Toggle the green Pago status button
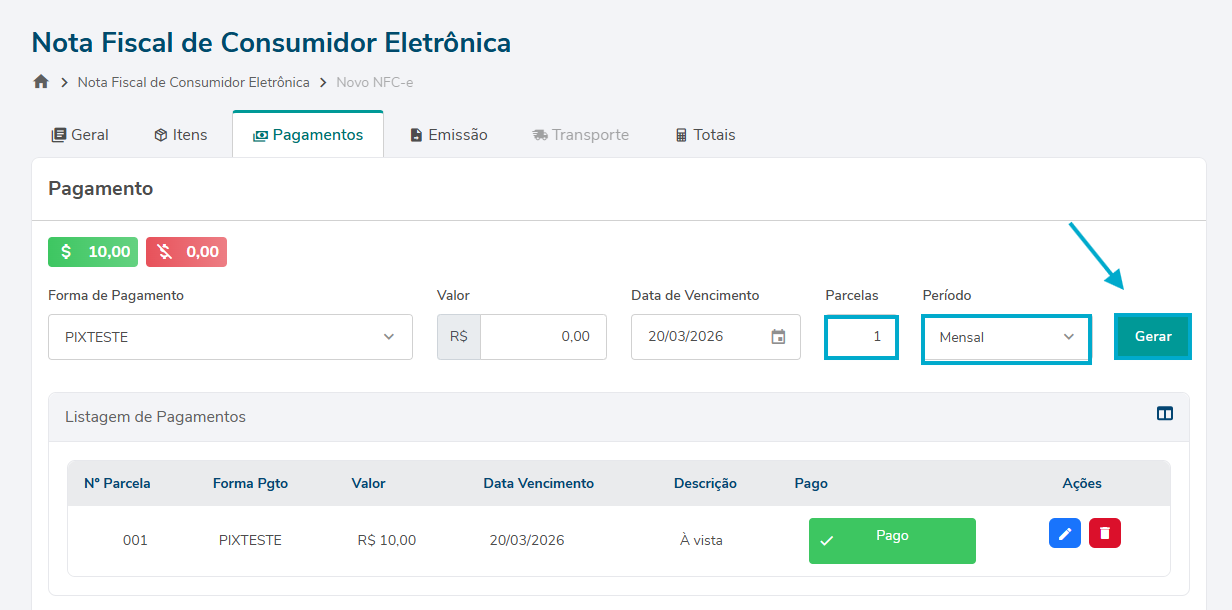1232x610 pixels. coord(891,541)
